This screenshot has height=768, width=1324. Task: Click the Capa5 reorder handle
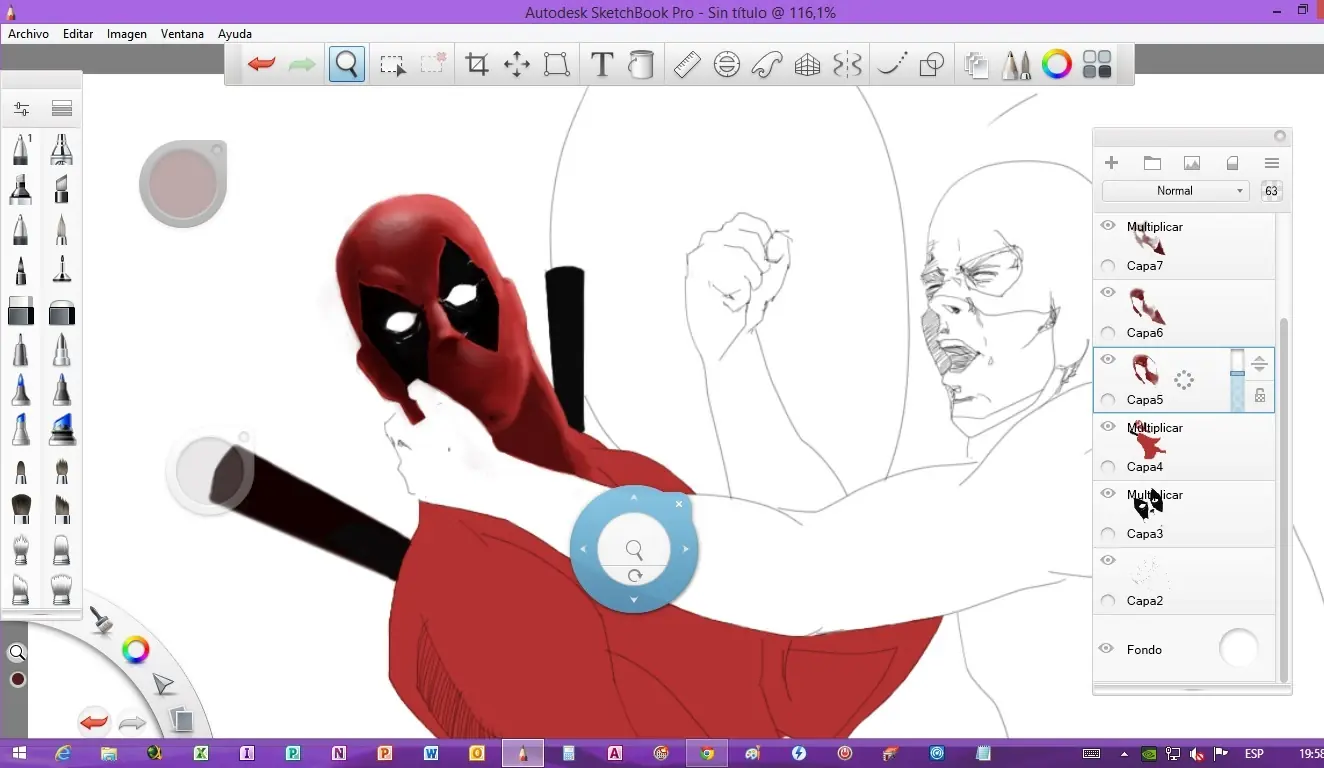1260,364
